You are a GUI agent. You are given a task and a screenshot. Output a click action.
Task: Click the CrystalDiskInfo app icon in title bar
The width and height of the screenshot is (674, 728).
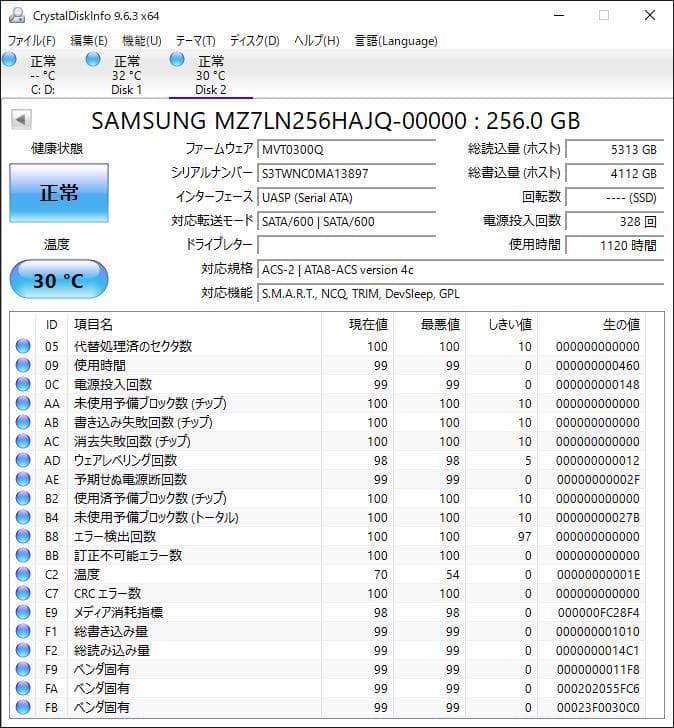17,16
